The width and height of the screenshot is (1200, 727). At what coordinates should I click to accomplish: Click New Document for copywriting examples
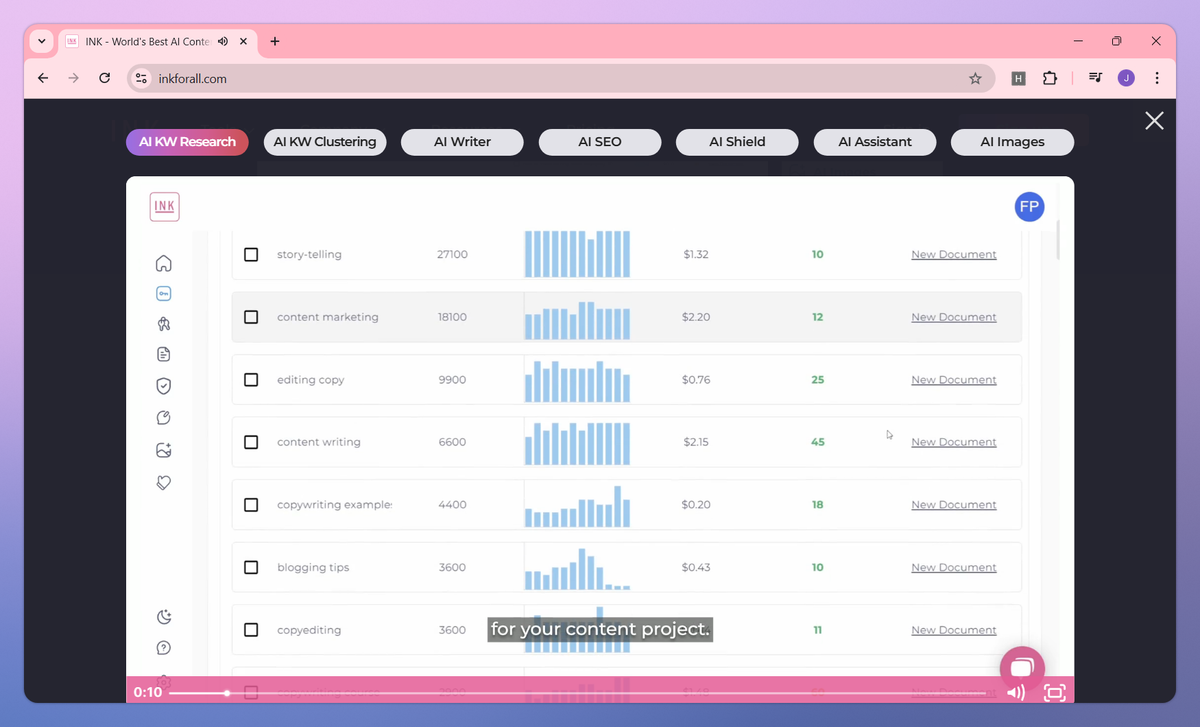click(x=953, y=505)
